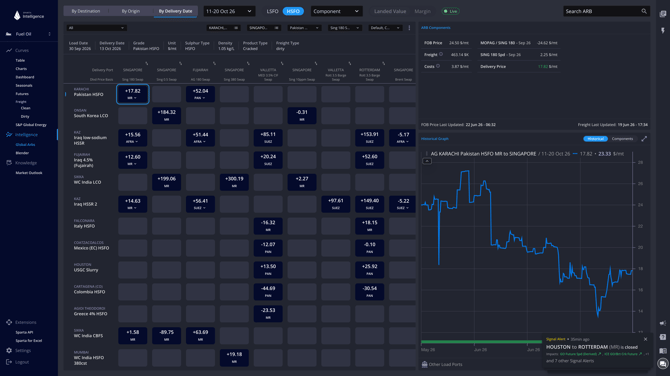The image size is (670, 376).
Task: Open the chat support bubble
Action: tap(663, 364)
